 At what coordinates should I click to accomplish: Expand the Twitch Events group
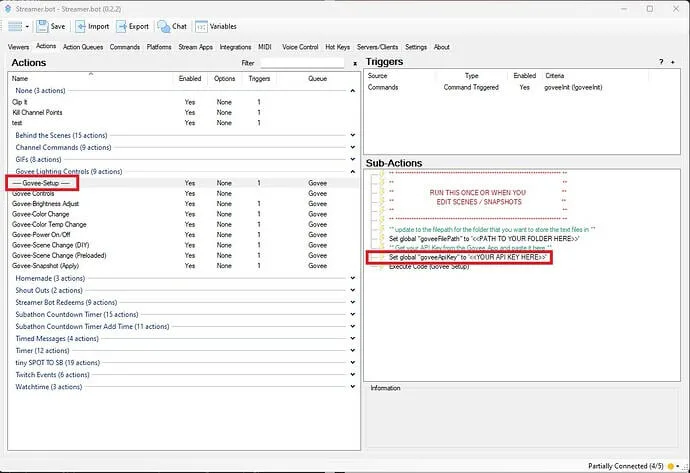(x=352, y=374)
